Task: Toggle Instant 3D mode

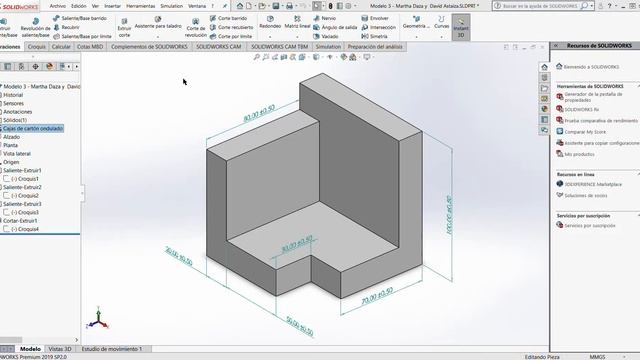Action: (x=461, y=27)
